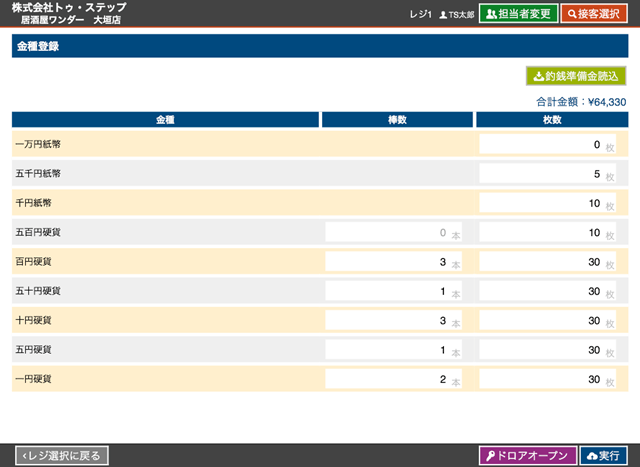Select the 一円硬貨 roll count field

pyautogui.click(x=385, y=380)
